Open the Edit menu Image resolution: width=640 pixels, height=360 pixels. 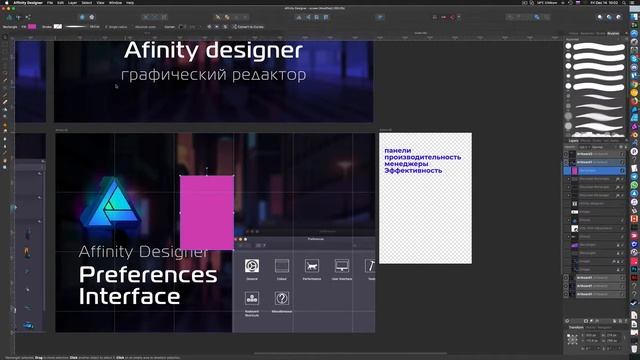pyautogui.click(x=60, y=2)
